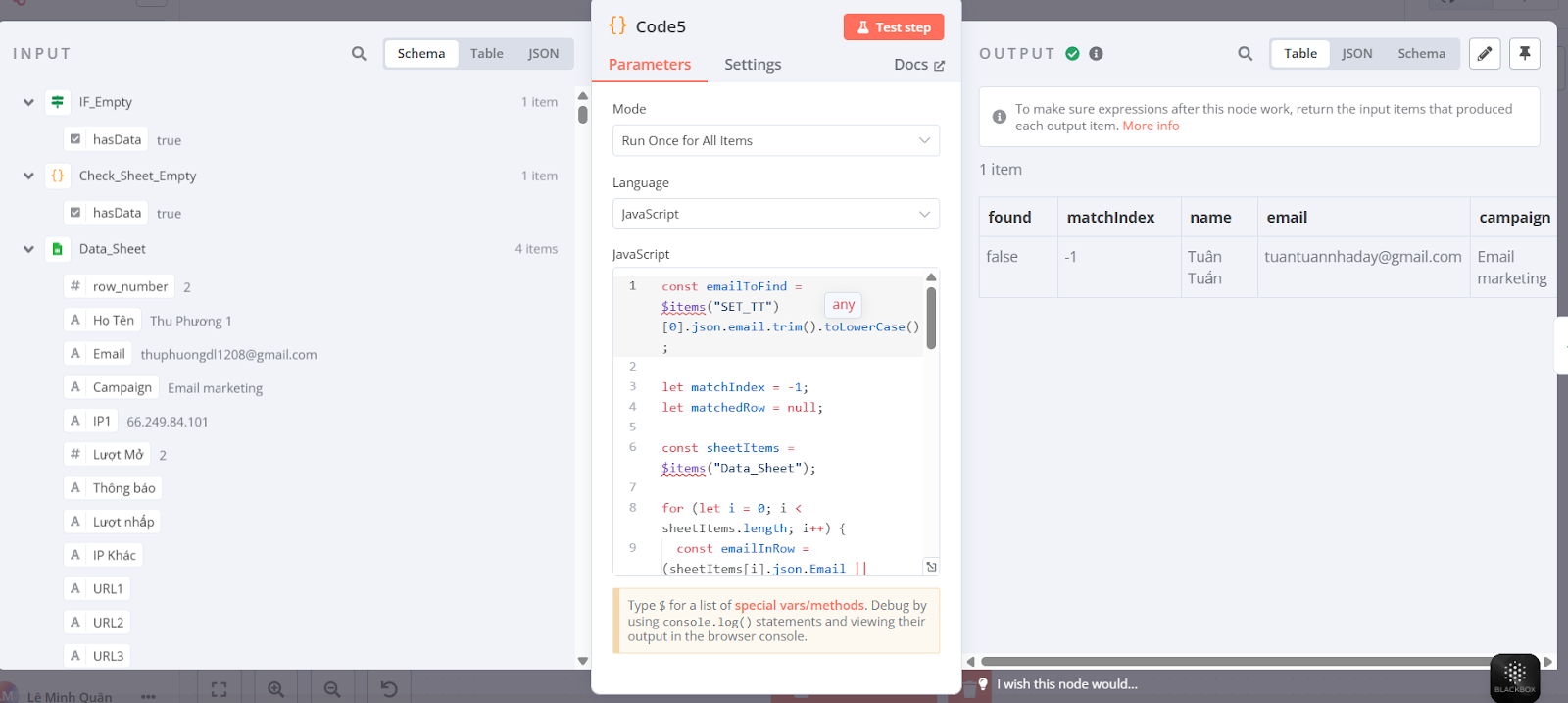The image size is (1568, 703).
Task: Click the IP Khác field pill
Action: click(103, 555)
